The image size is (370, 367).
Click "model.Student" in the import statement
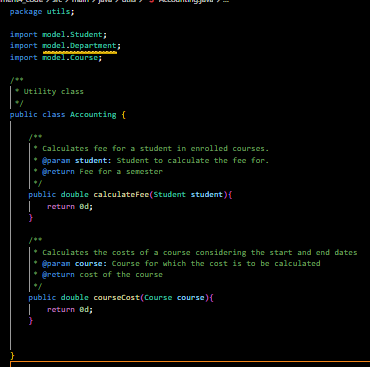(72, 34)
